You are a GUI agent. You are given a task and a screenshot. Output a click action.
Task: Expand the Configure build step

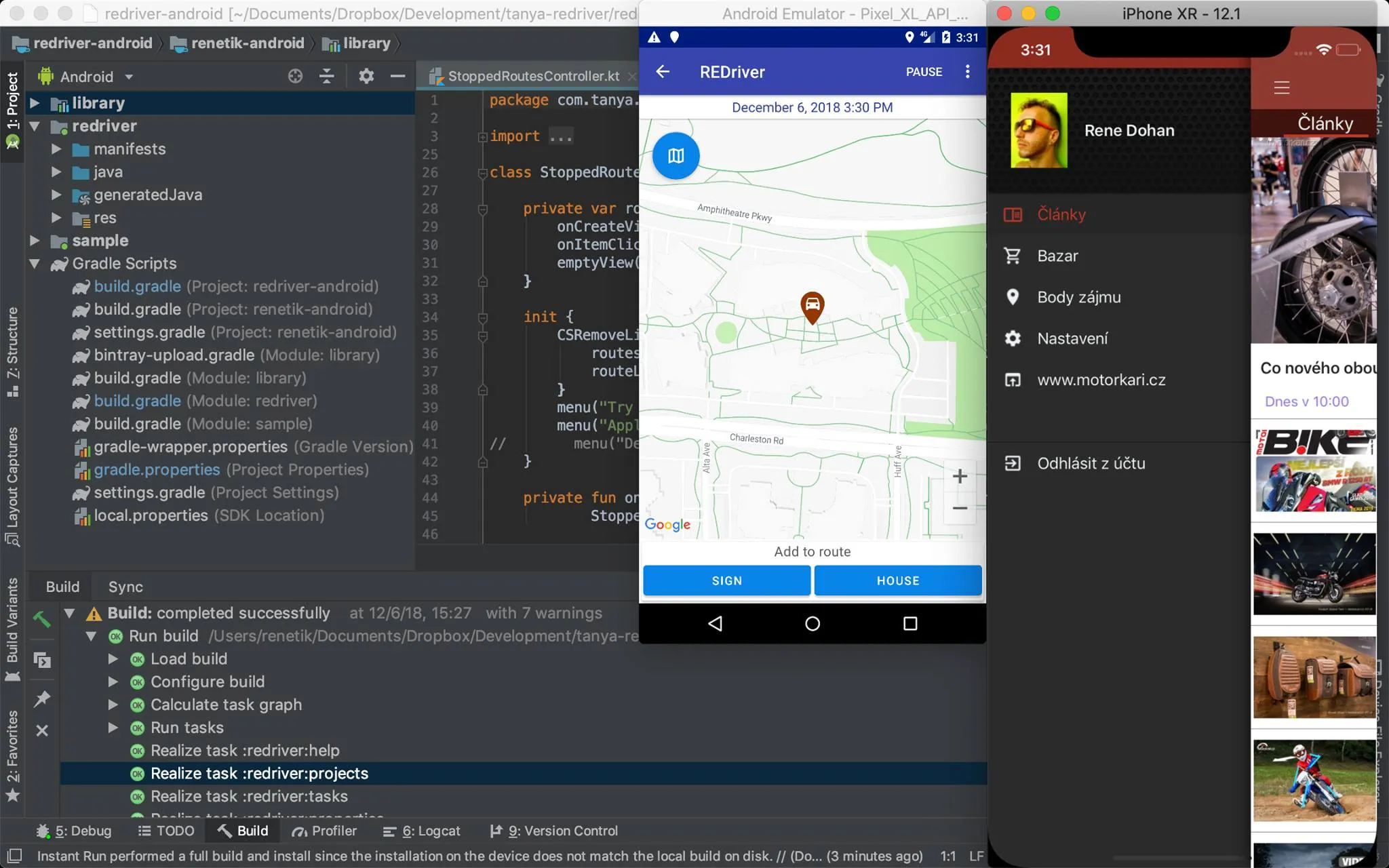(x=113, y=682)
